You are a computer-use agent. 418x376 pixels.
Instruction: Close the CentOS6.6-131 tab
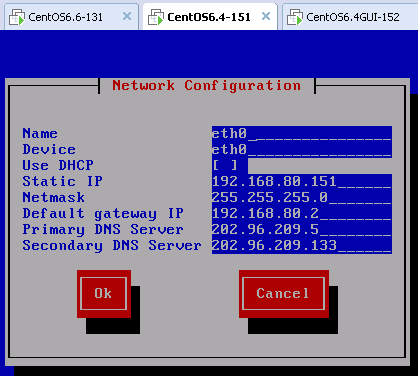pos(127,16)
